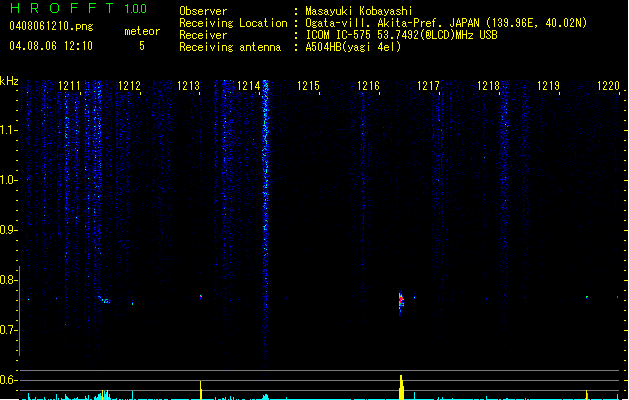Click the 0.6 frequency axis label
This screenshot has width=629, height=400.
click(x=8, y=380)
